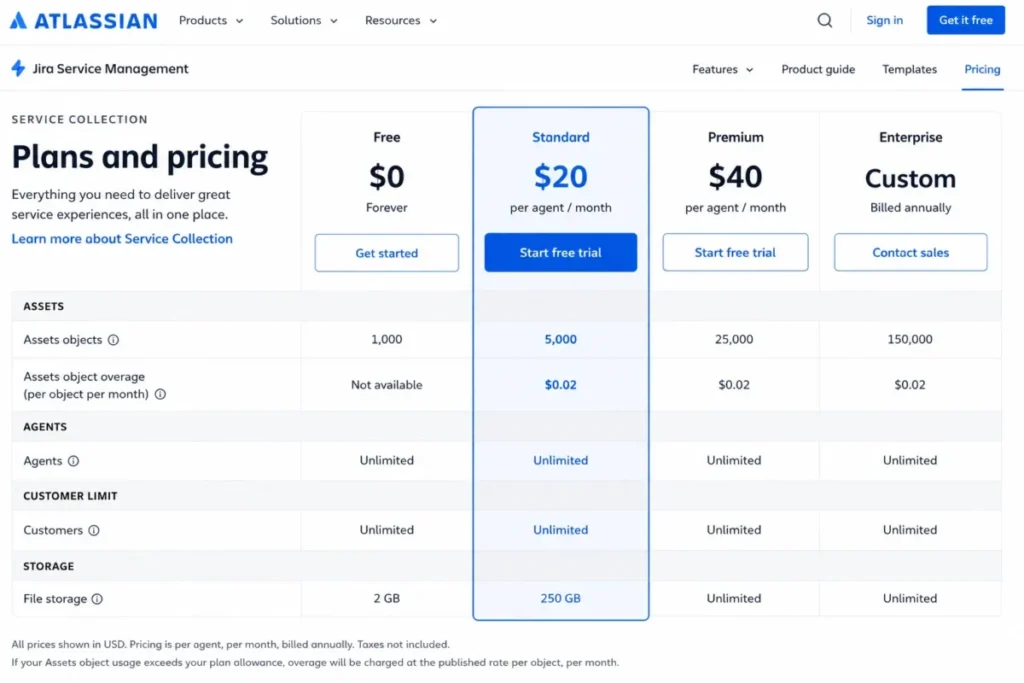1024x683 pixels.
Task: Select the Enterprise plan heading
Action: pyautogui.click(x=910, y=137)
